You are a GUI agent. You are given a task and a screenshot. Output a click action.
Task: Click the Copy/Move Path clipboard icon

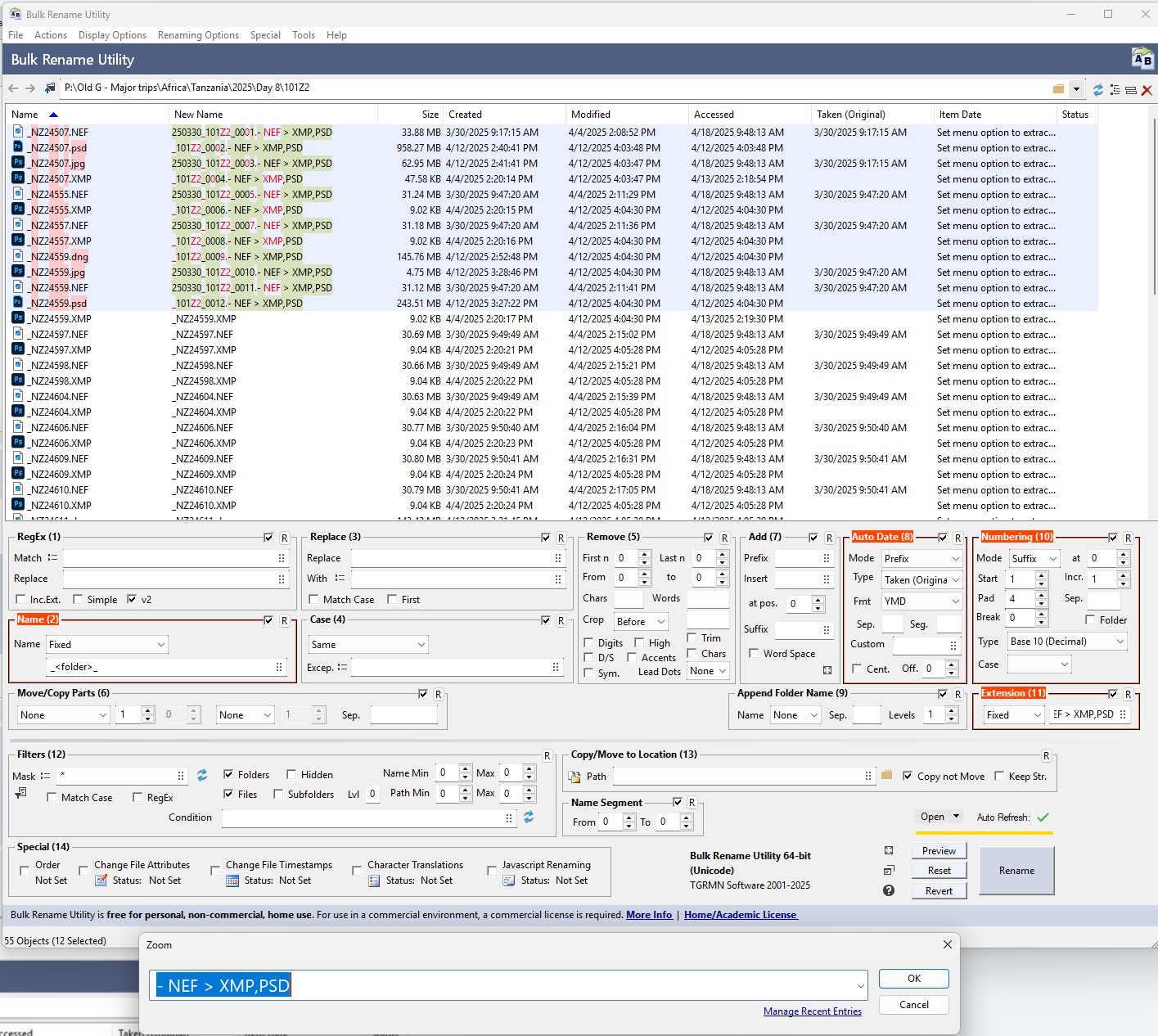pyautogui.click(x=575, y=777)
